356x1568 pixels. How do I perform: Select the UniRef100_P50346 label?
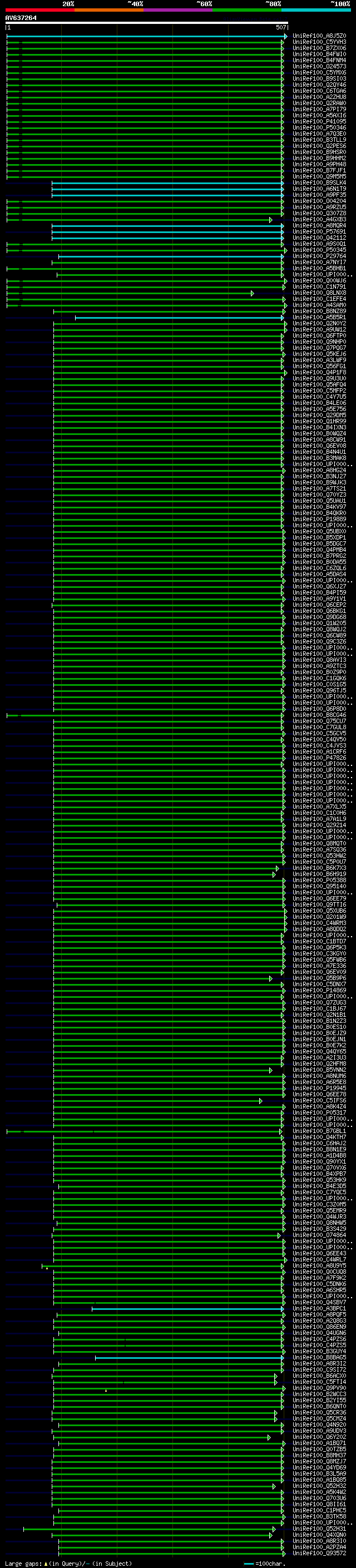tap(319, 127)
